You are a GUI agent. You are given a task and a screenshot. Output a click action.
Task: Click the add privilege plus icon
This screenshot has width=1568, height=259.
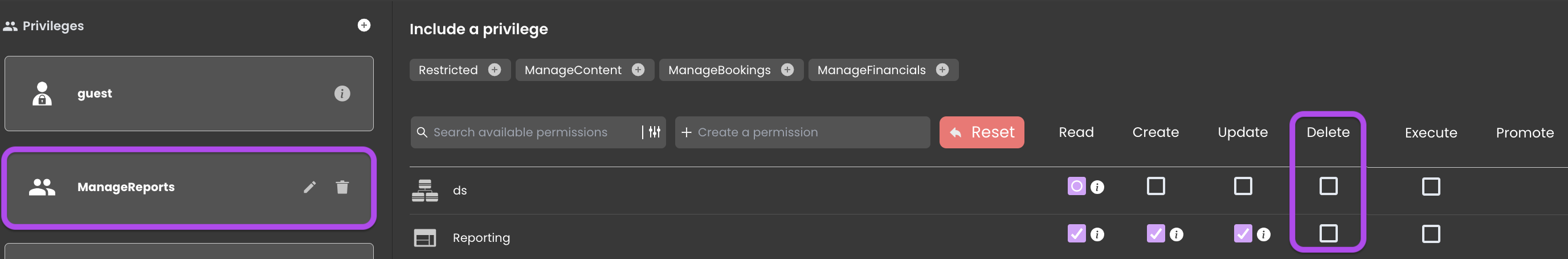[364, 25]
